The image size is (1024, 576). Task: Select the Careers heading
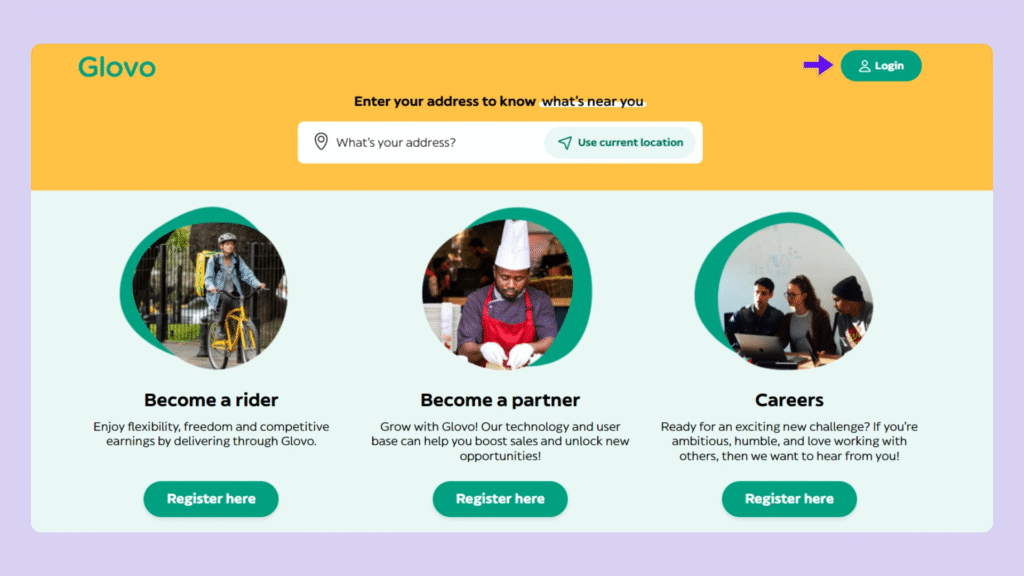coord(789,400)
